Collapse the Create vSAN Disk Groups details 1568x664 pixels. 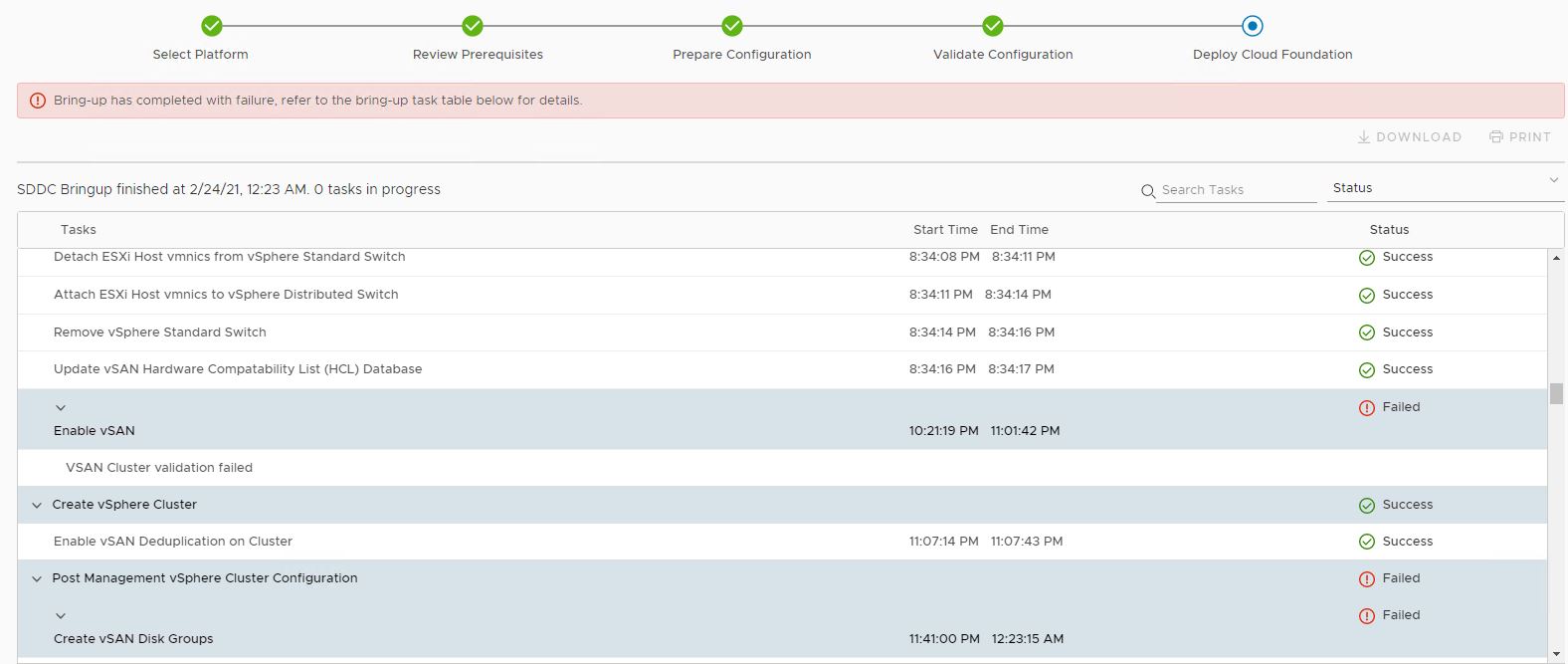click(x=61, y=616)
